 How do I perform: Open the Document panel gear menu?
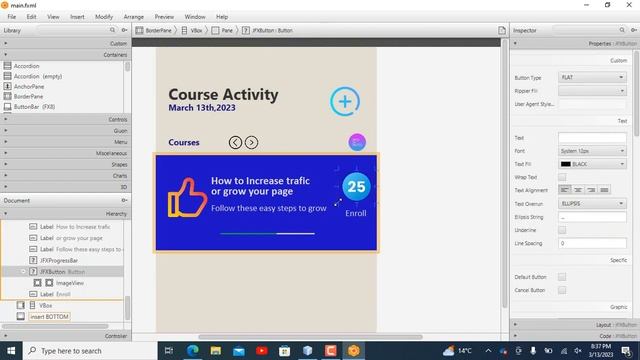[x=124, y=200]
